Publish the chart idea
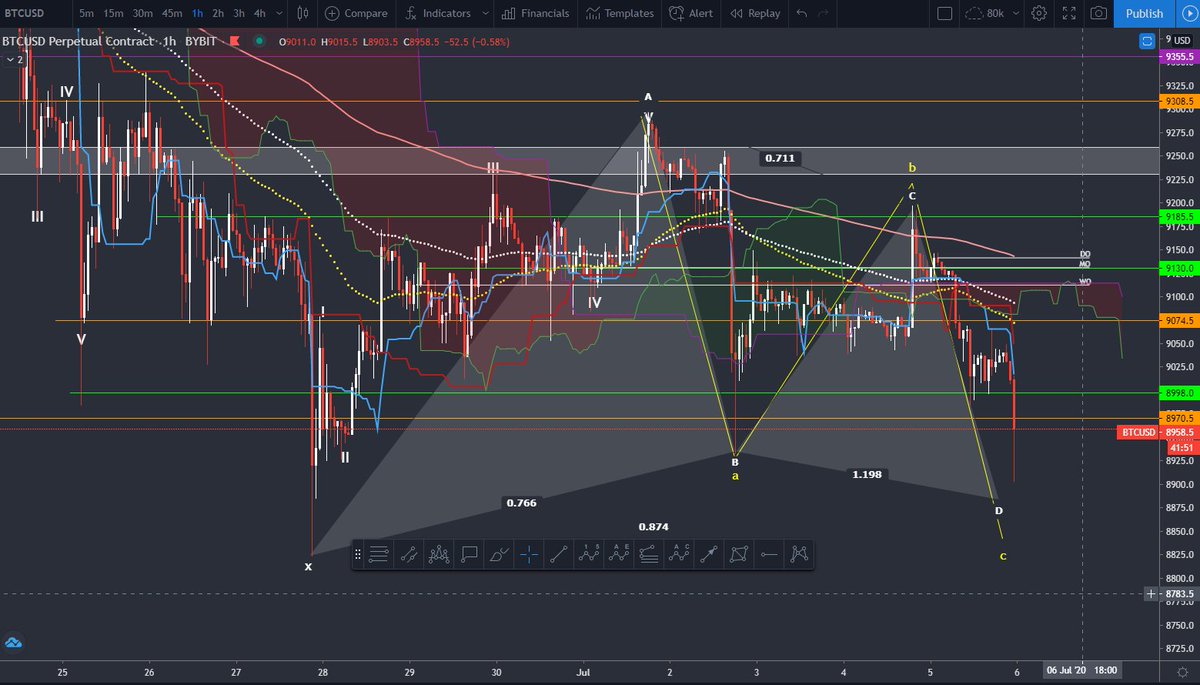The height and width of the screenshot is (685, 1200). 1144,13
